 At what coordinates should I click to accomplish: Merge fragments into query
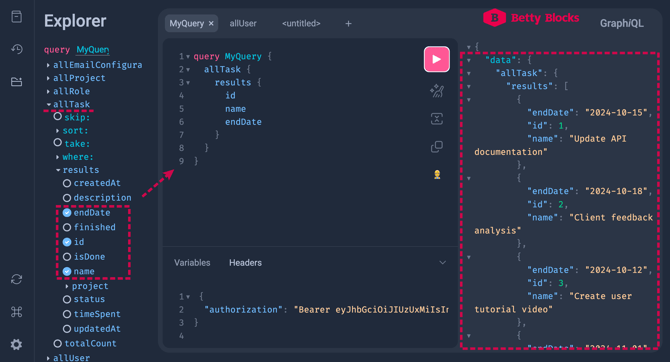pos(437,119)
